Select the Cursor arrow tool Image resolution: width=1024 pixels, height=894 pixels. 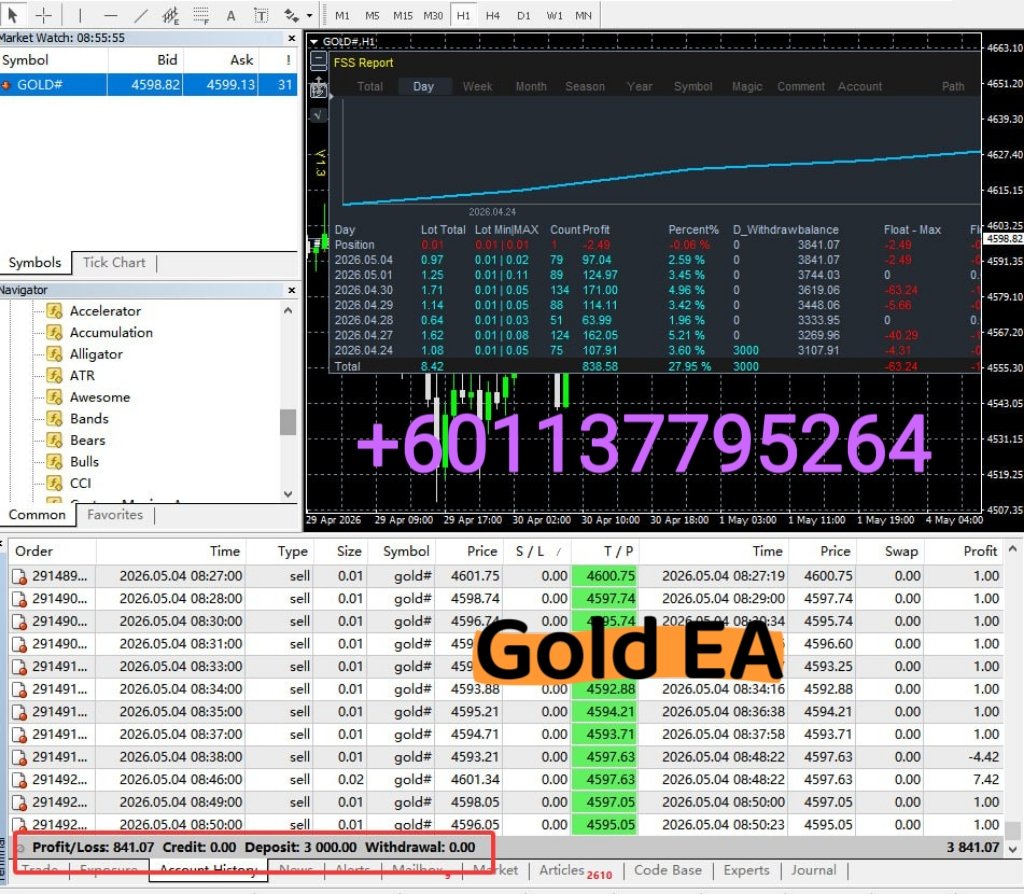coord(12,14)
